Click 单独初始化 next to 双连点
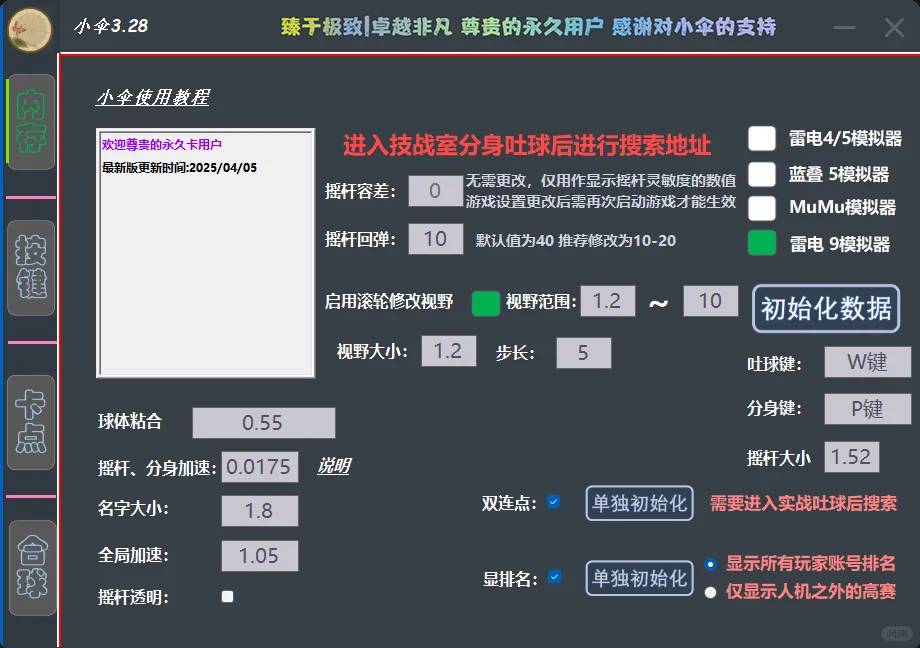Screen dimensions: 920x648 pos(639,504)
